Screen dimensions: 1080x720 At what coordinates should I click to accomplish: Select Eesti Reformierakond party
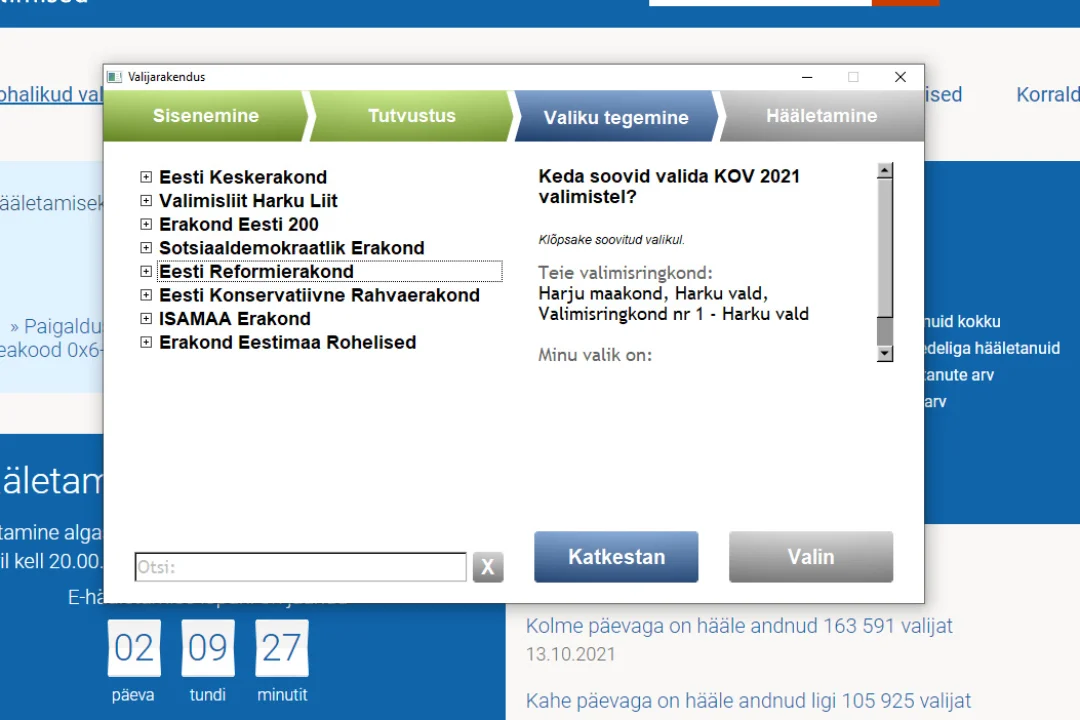click(257, 271)
